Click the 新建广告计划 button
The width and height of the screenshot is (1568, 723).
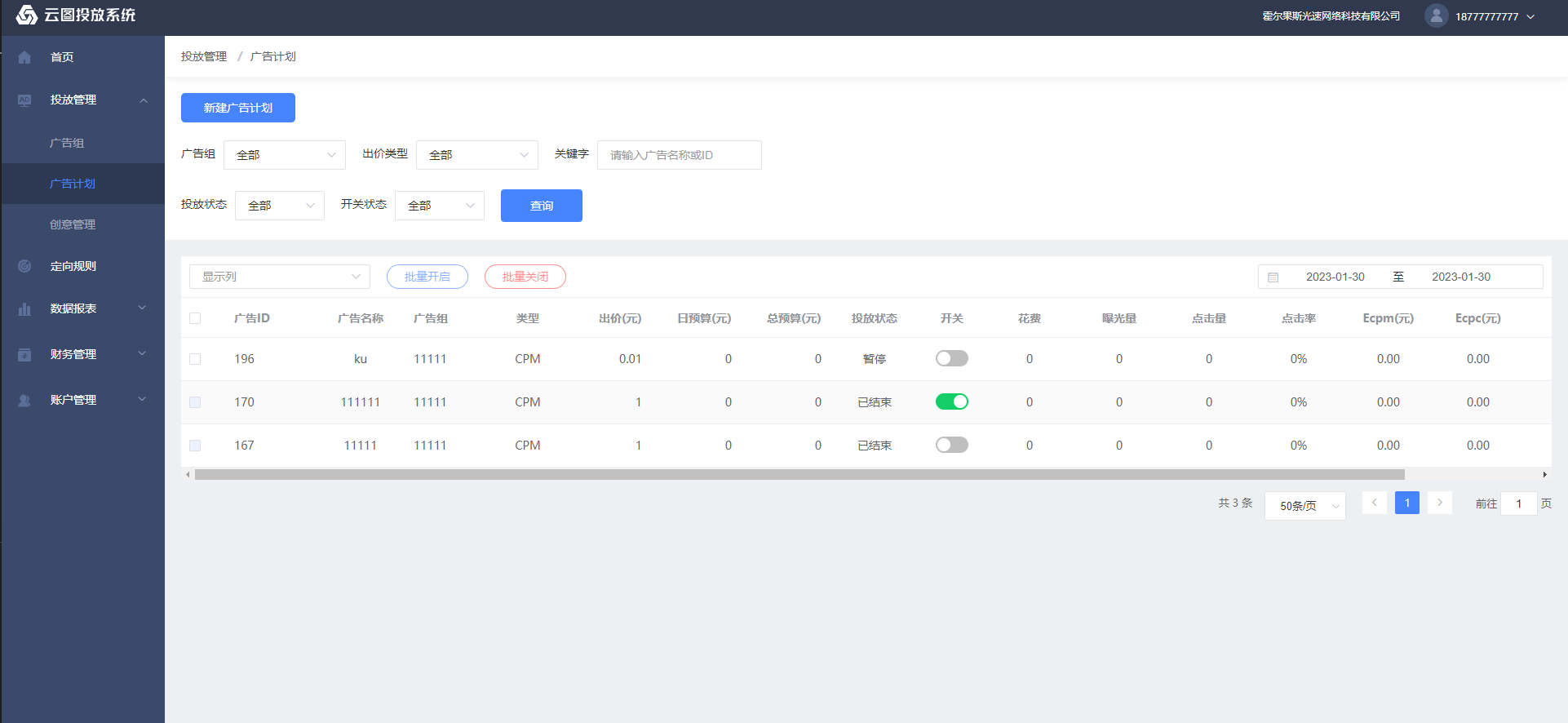(x=238, y=108)
